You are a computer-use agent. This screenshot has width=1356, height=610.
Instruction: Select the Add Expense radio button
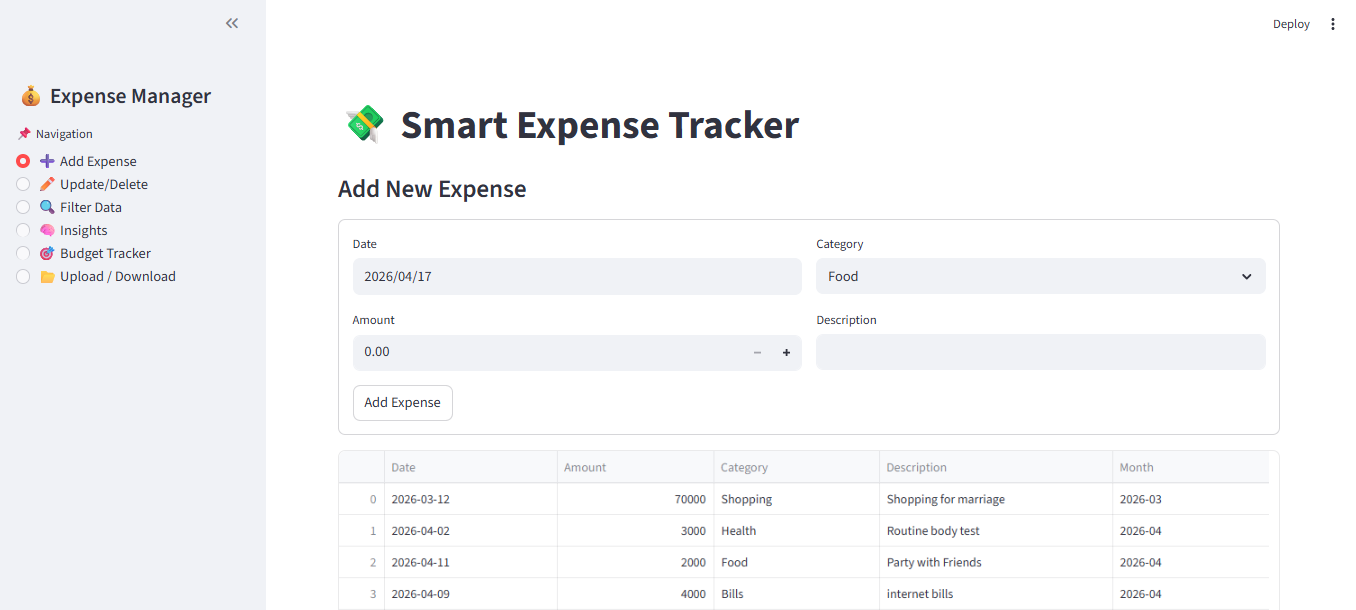(x=23, y=161)
